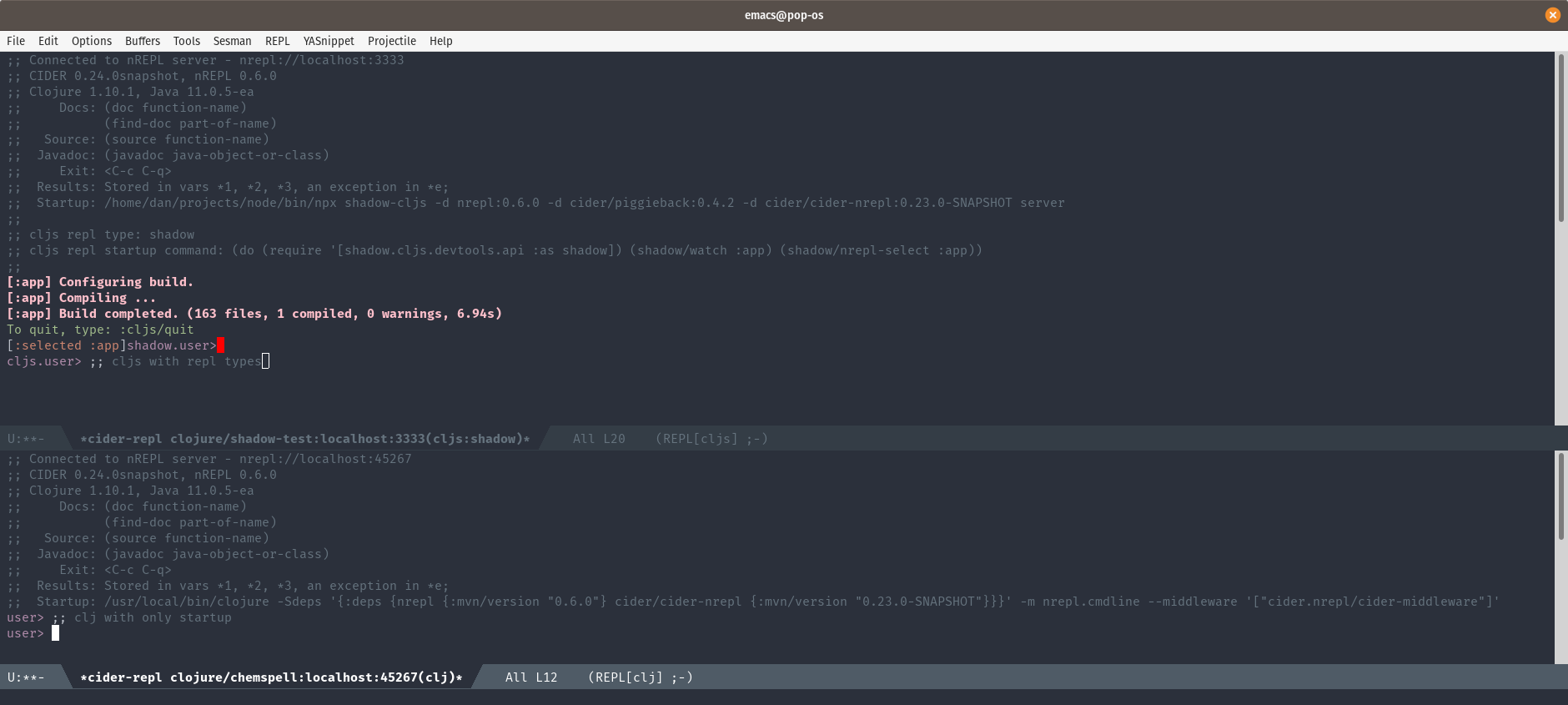Open the REPL menu
Image resolution: width=1568 pixels, height=705 pixels.
click(278, 41)
